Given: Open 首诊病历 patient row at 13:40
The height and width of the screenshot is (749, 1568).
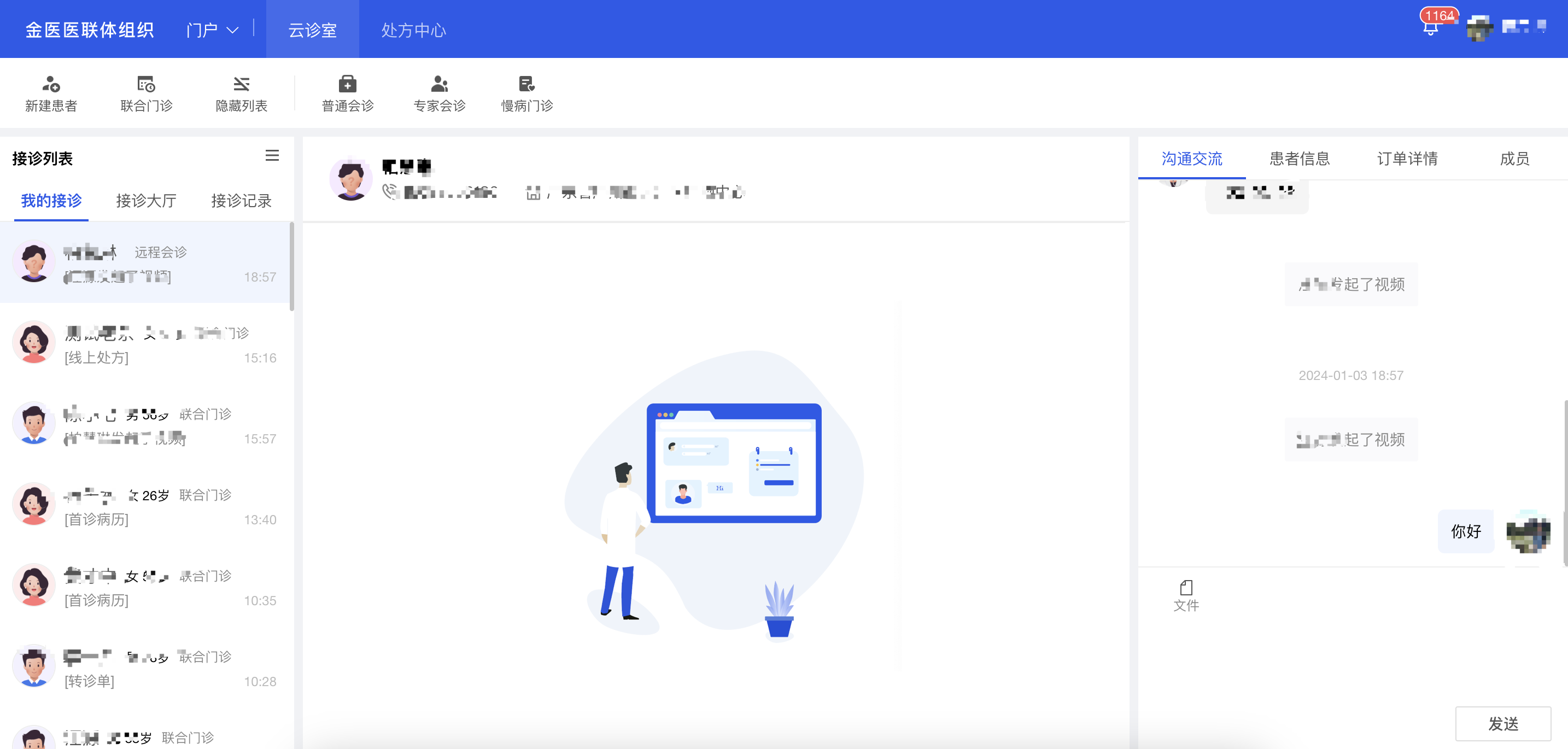Looking at the screenshot, I should click(145, 506).
